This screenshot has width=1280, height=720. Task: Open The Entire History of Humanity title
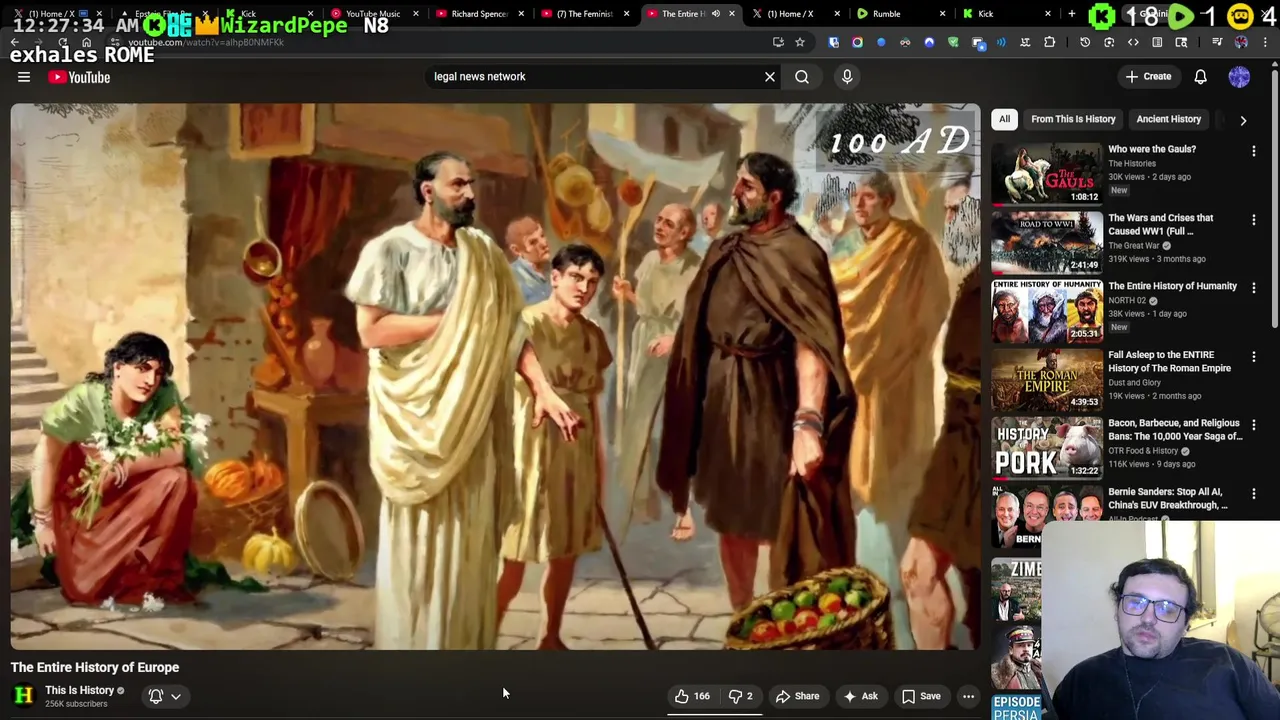(1172, 286)
